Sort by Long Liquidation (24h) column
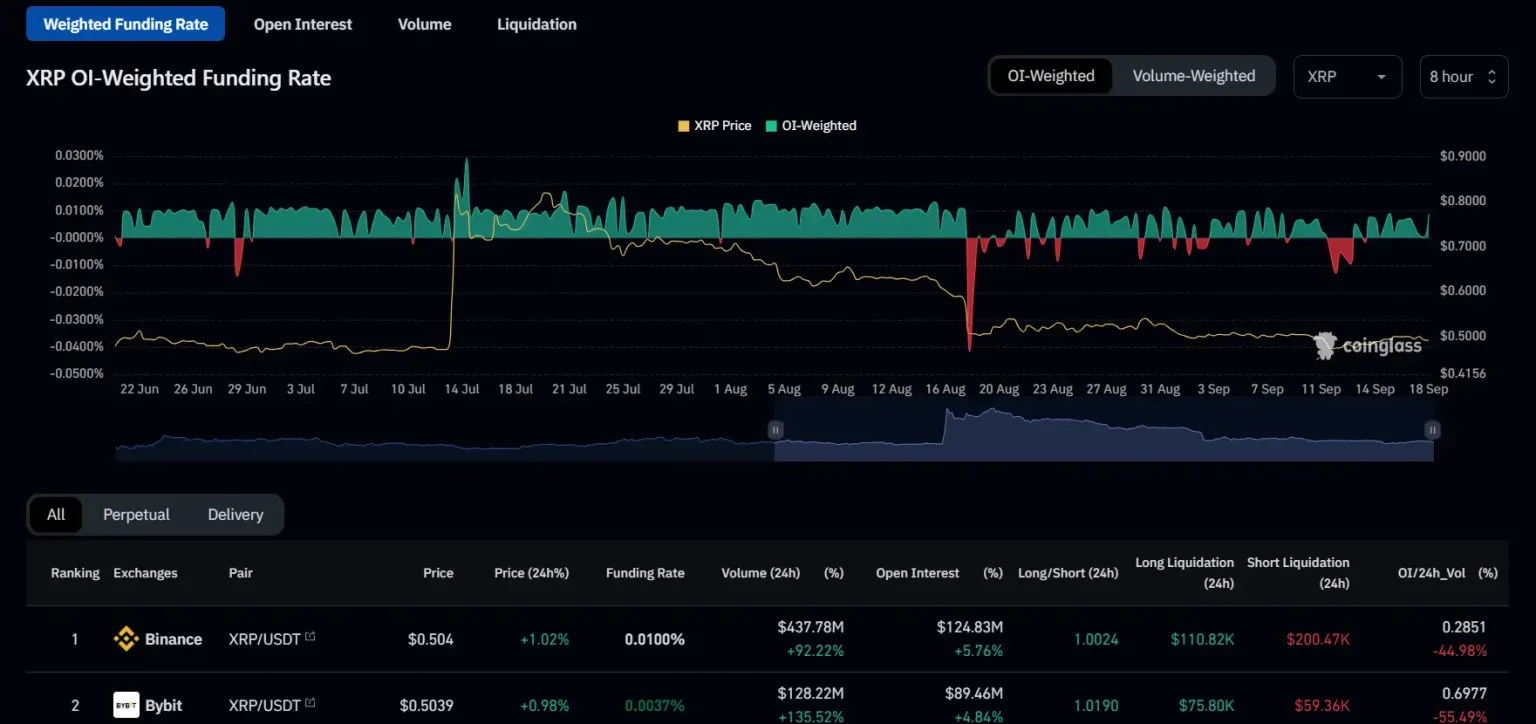The height and width of the screenshot is (724, 1536). (1184, 572)
